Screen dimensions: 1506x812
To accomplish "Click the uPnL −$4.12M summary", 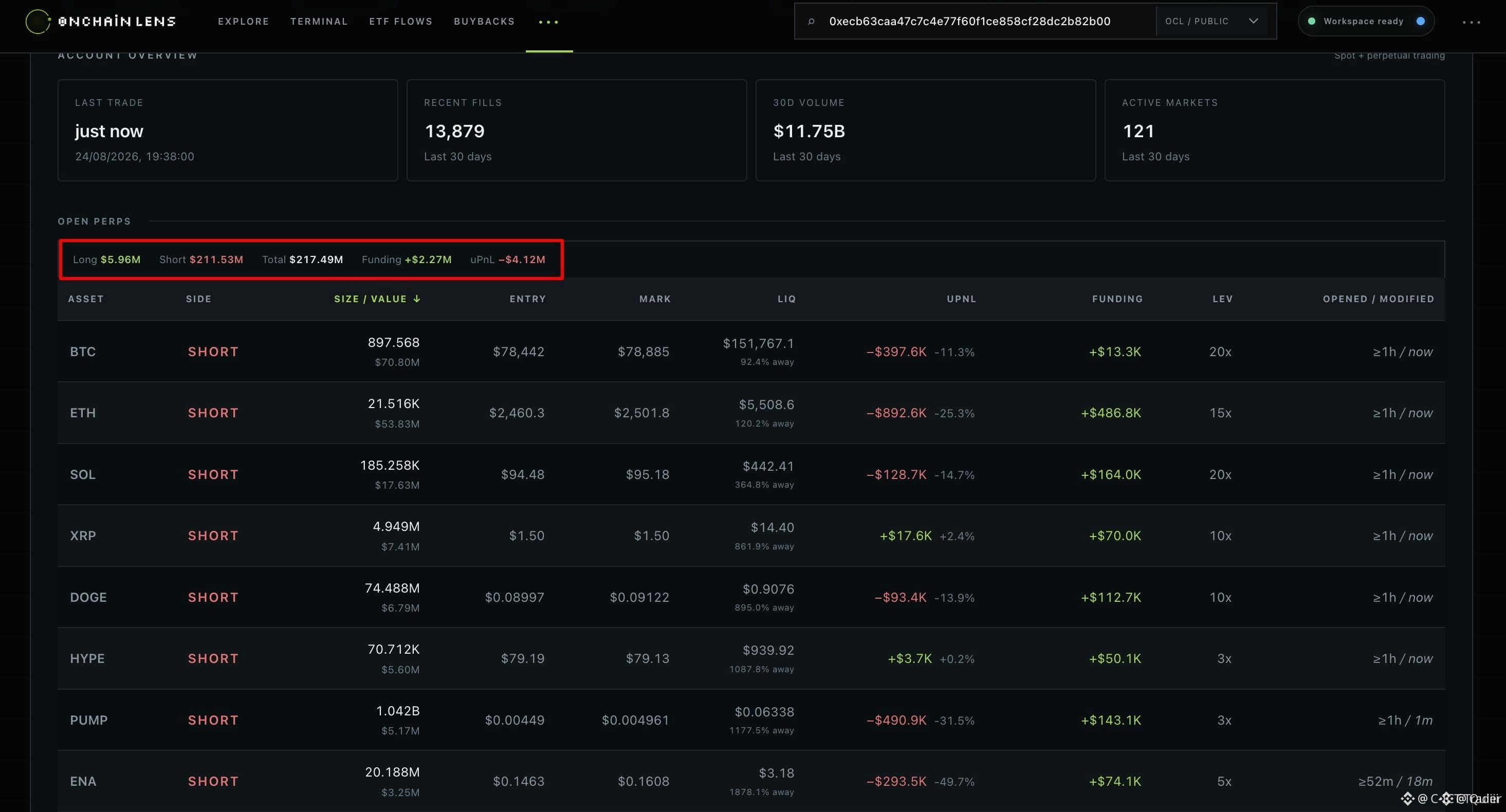I will click(x=507, y=260).
